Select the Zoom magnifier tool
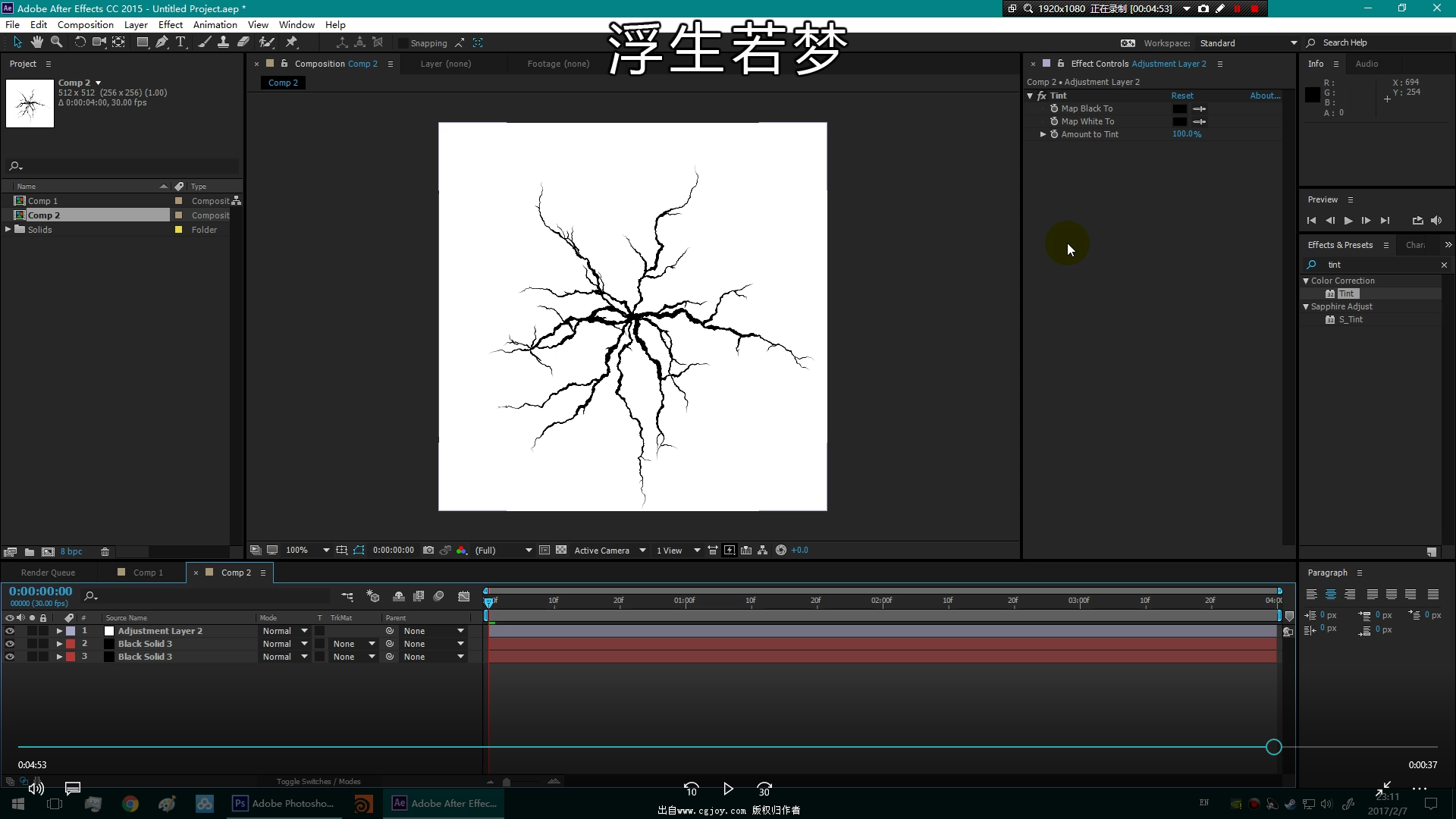 [x=56, y=42]
